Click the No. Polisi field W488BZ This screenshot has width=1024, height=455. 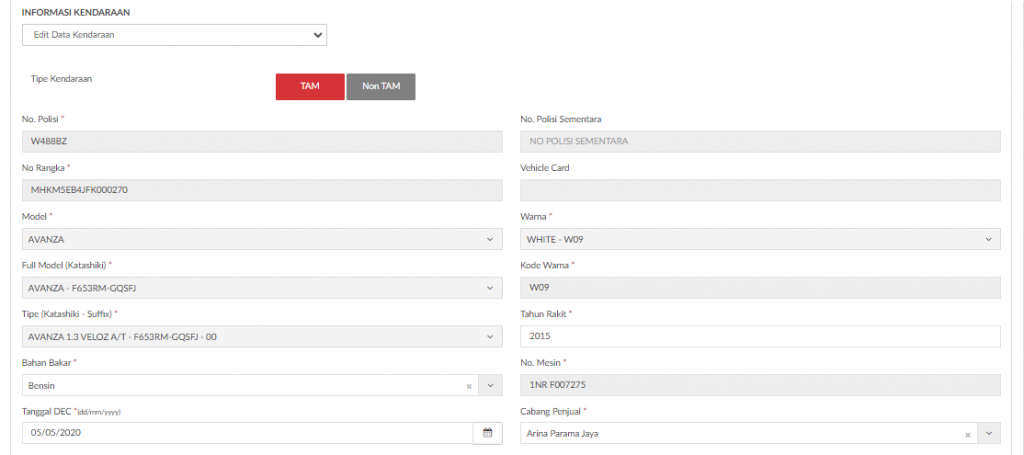262,142
